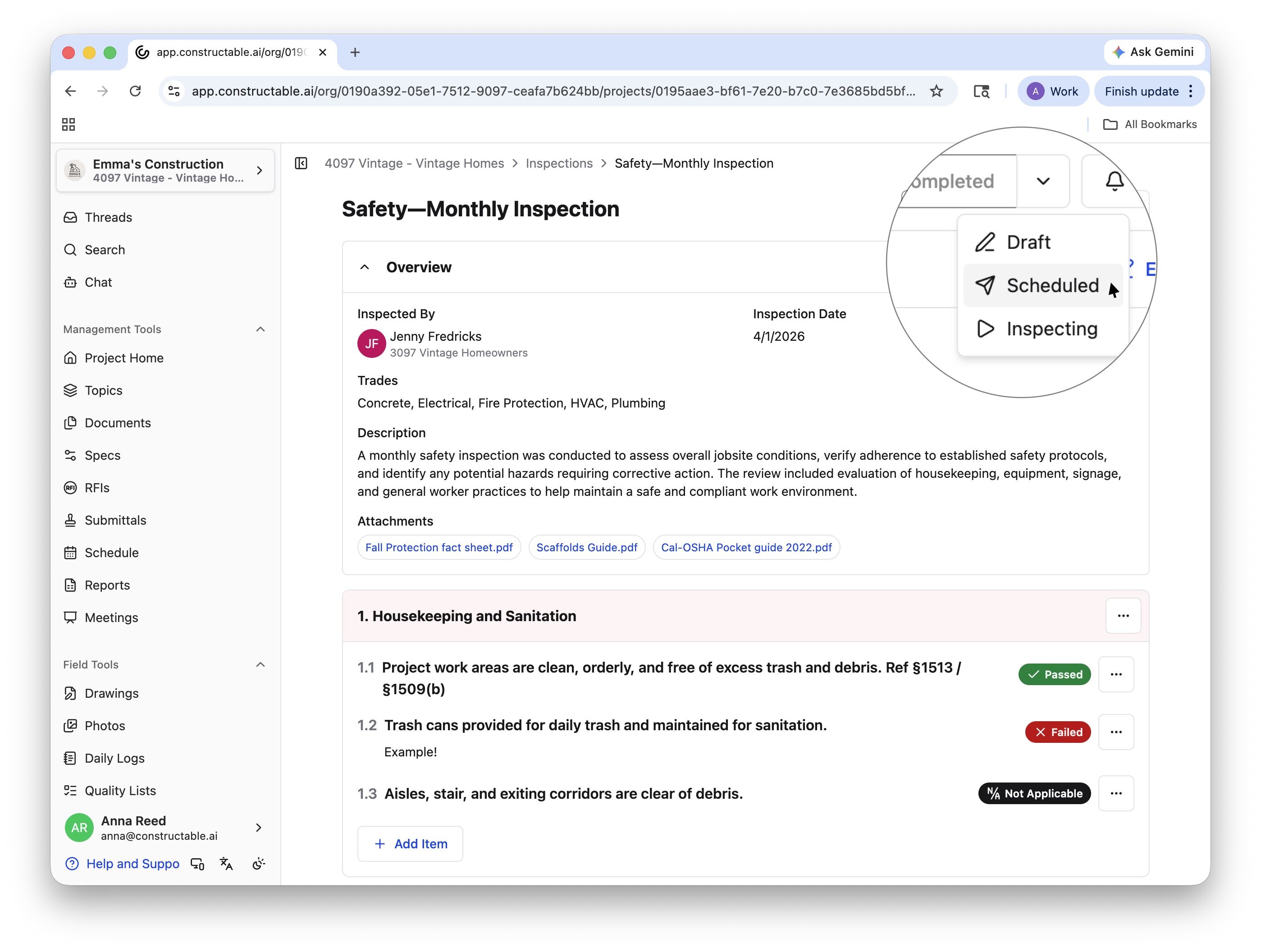
Task: Click the Passed status badge on item 1.1
Action: [1055, 675]
